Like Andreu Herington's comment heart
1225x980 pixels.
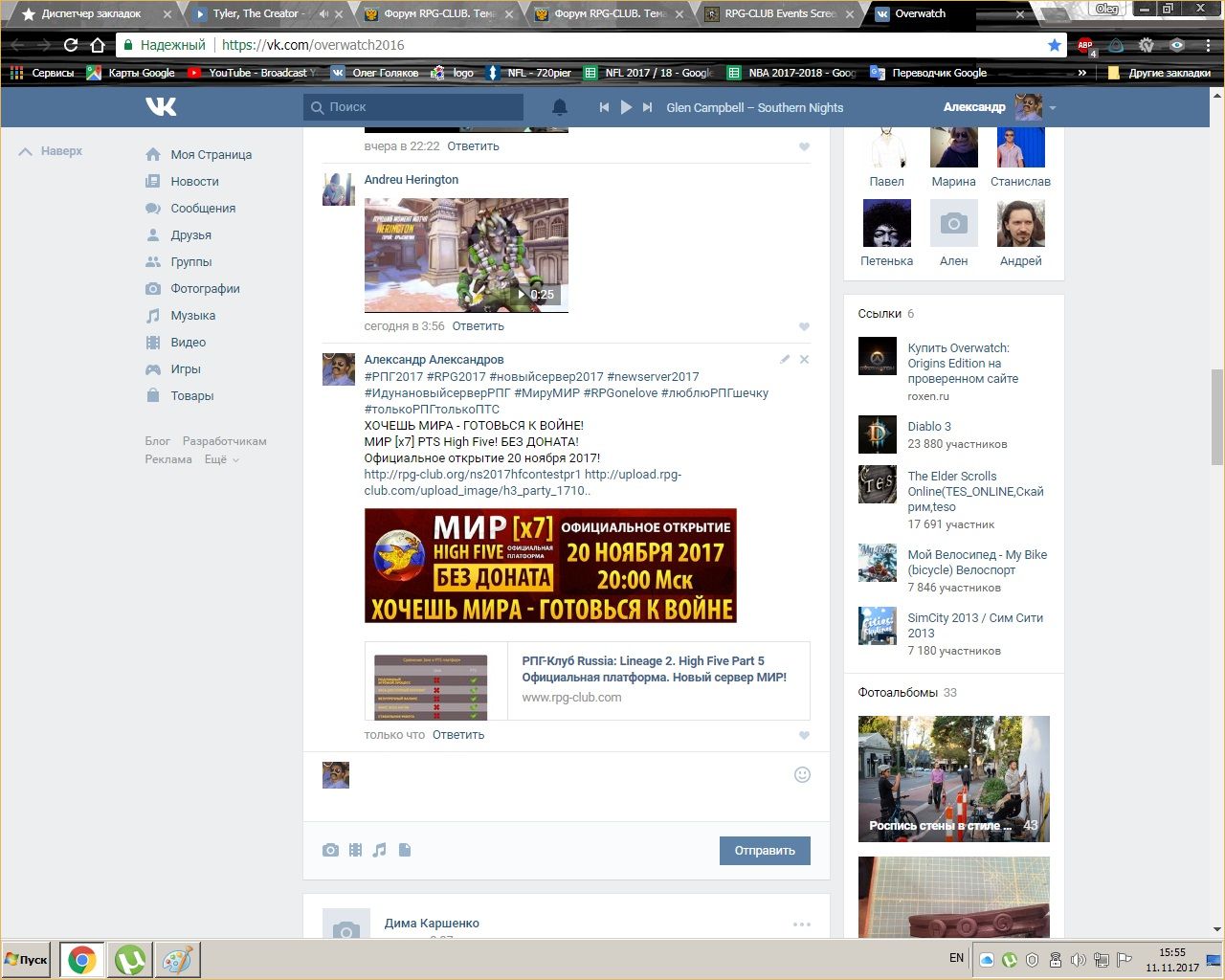pyautogui.click(x=804, y=327)
